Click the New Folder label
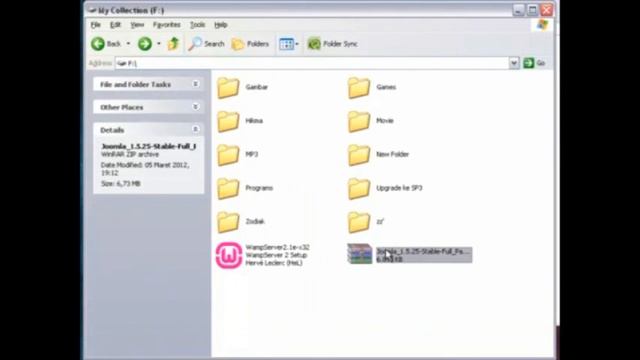This screenshot has width=640, height=360. click(392, 154)
